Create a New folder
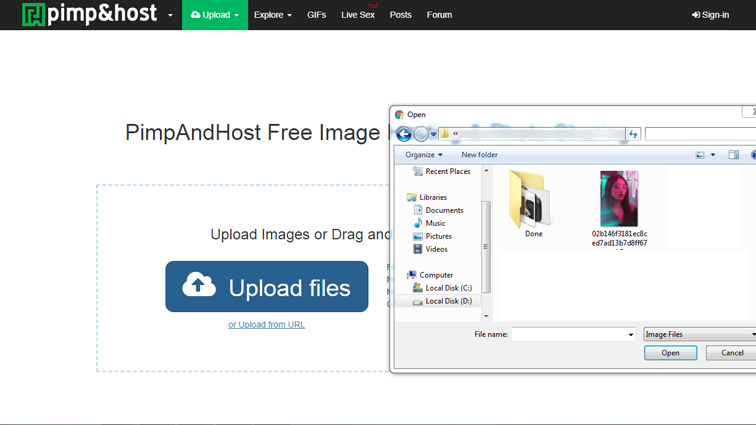This screenshot has width=756, height=425. click(x=479, y=155)
